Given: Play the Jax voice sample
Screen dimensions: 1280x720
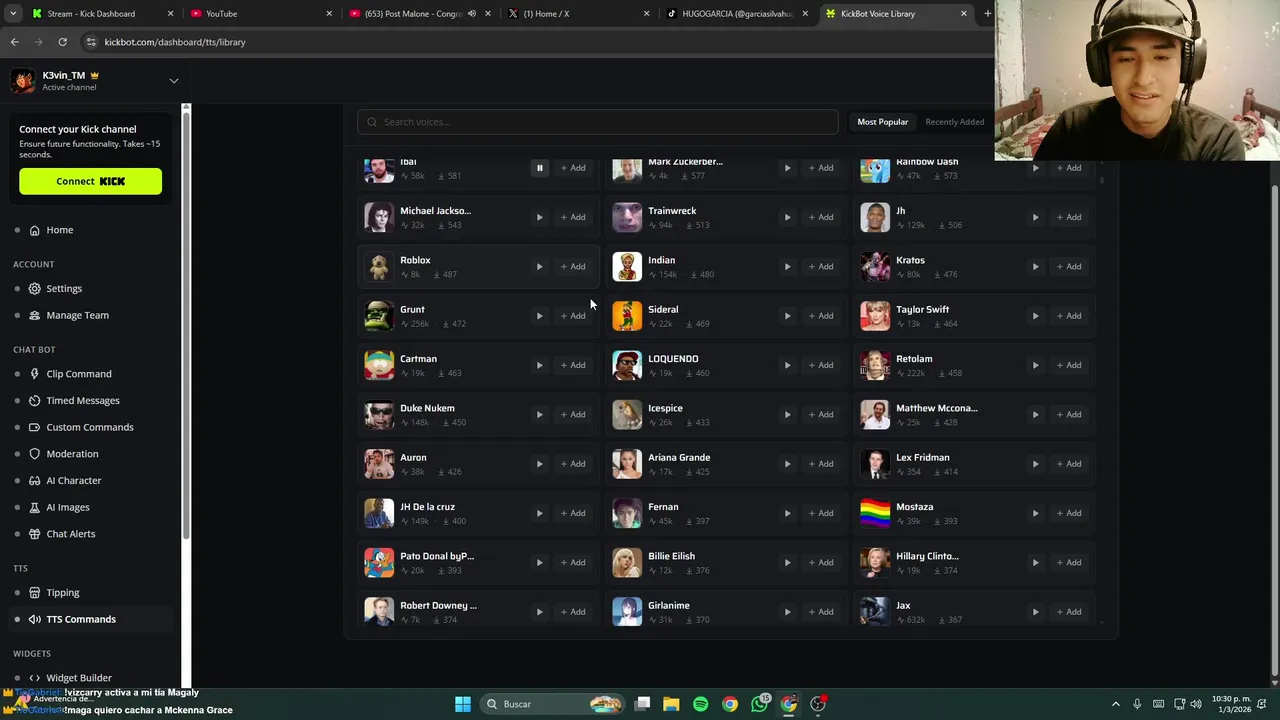Looking at the screenshot, I should (x=1035, y=612).
